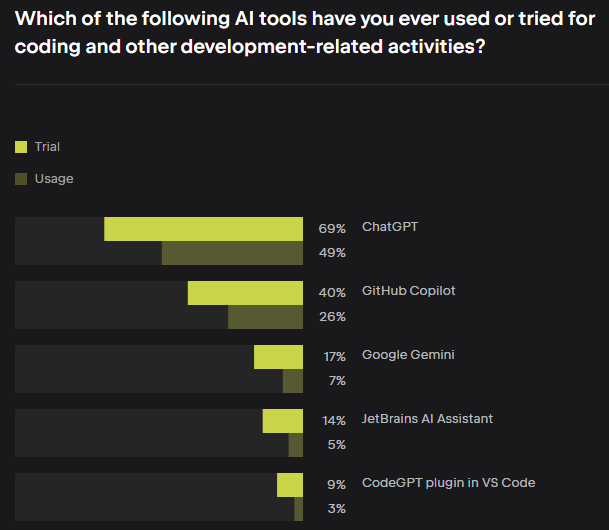Click the 69% value for ChatGPT

click(x=332, y=229)
